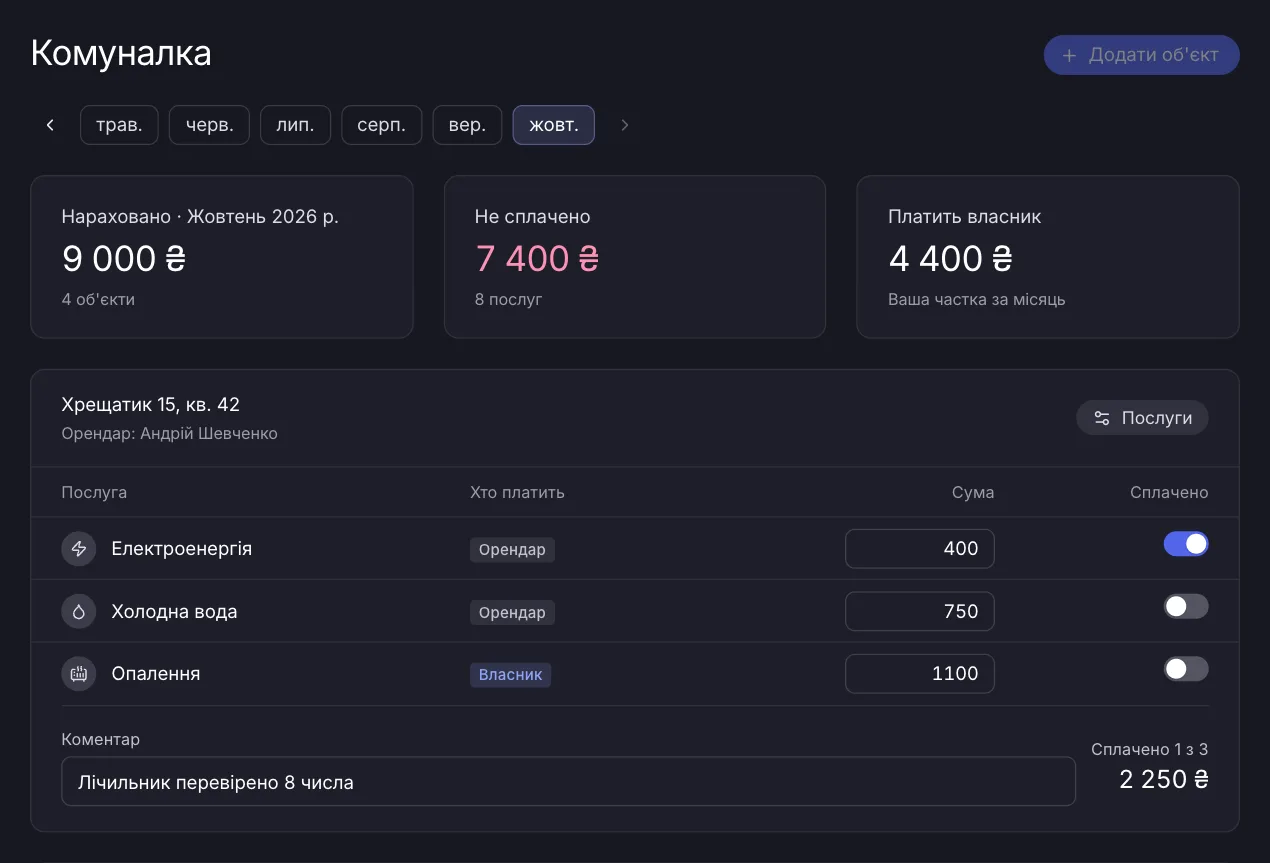Viewport: 1270px width, 863px height.
Task: Click the Комуналка page title
Action: click(x=121, y=54)
